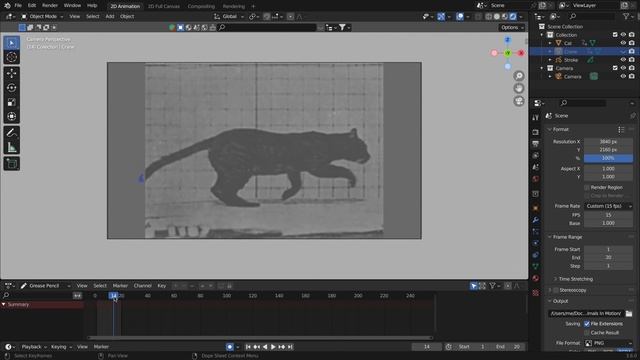Exclude Camera collection checkbox
The image size is (640, 360).
(x=615, y=68)
